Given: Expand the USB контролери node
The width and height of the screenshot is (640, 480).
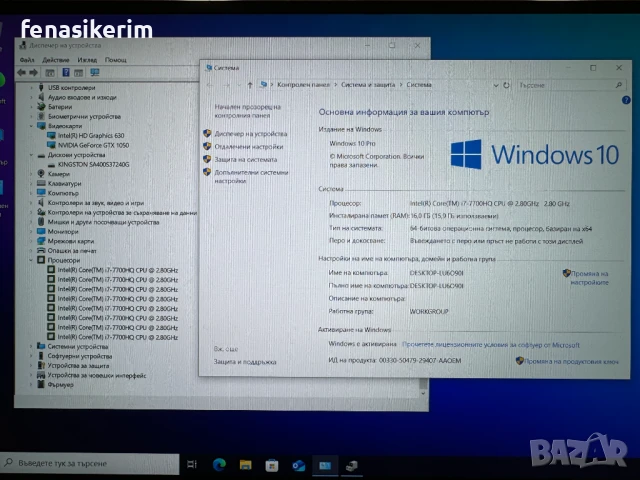Looking at the screenshot, I should [31, 88].
